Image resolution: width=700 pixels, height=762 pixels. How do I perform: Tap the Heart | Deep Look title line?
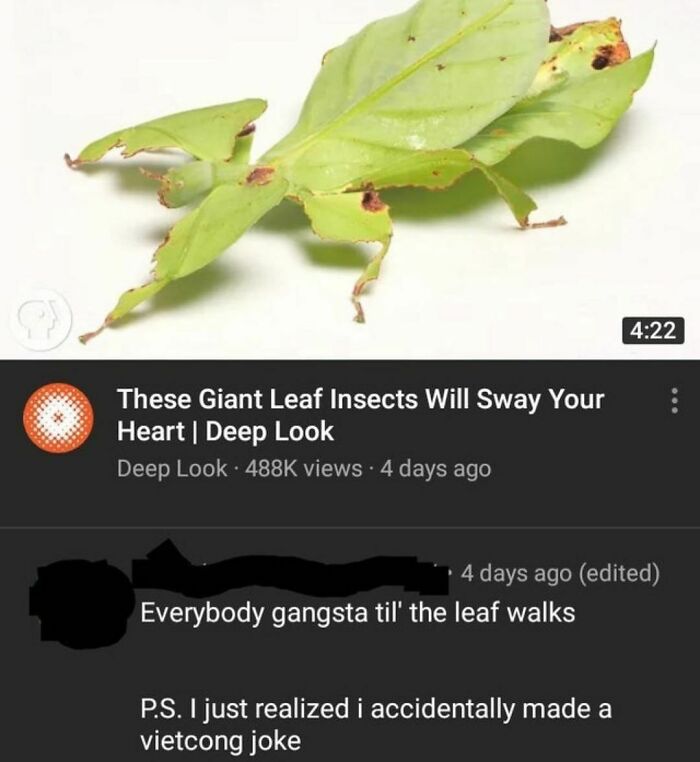(226, 432)
